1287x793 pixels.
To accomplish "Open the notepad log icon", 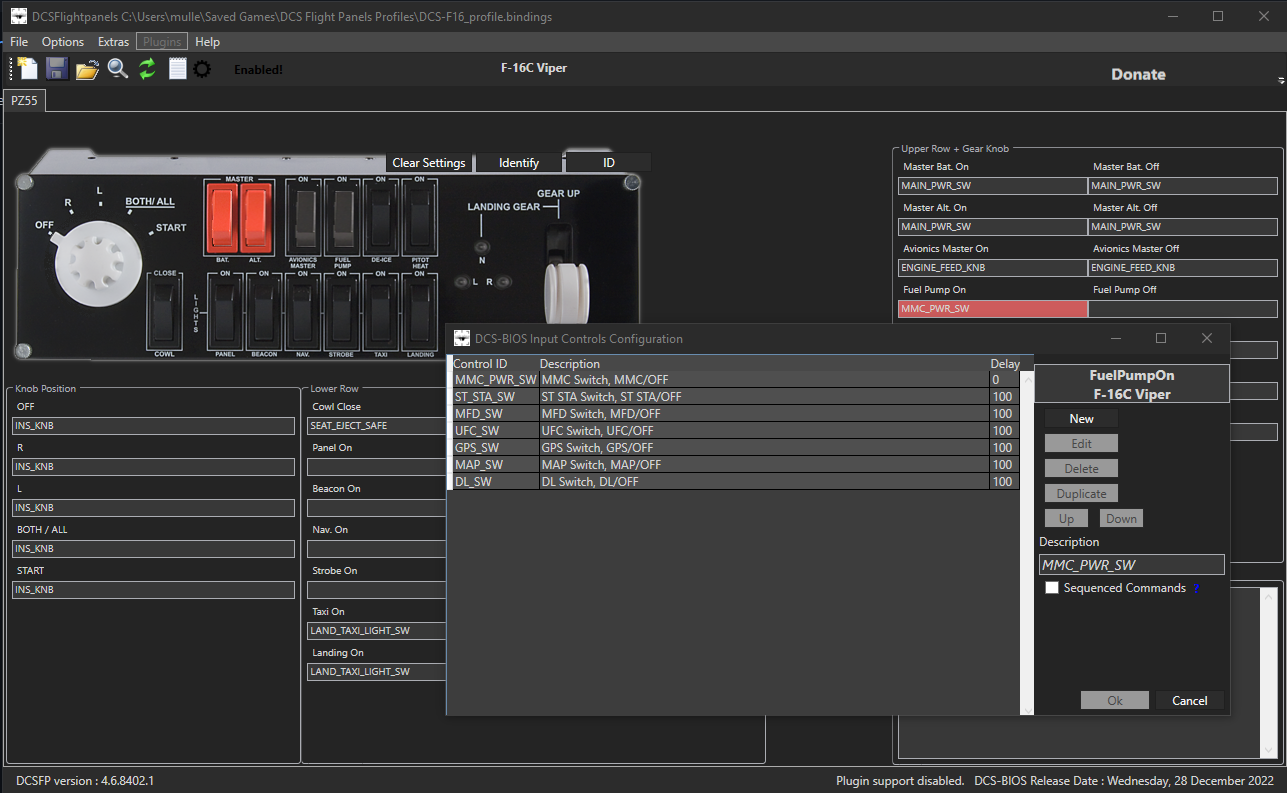I will (177, 69).
